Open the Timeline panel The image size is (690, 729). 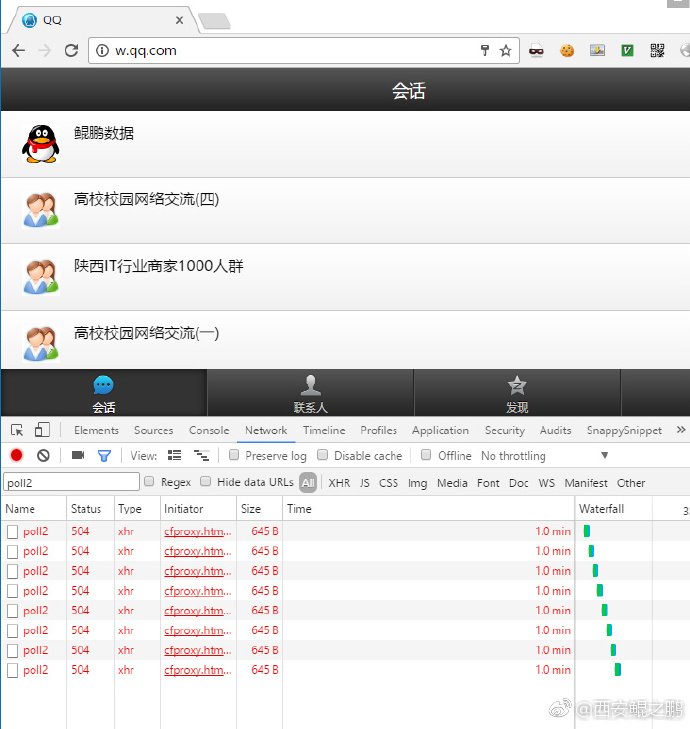click(x=324, y=431)
